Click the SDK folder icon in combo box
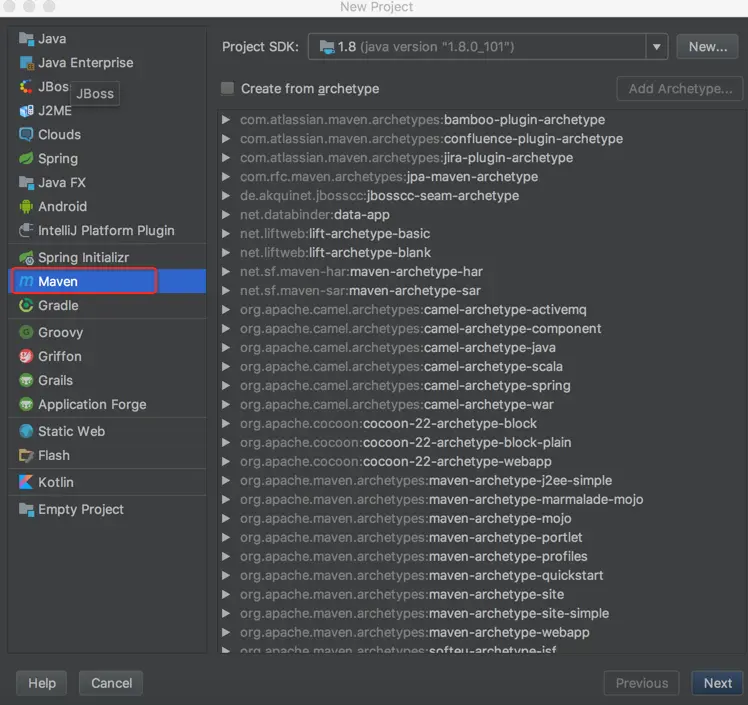This screenshot has height=705, width=748. point(327,47)
